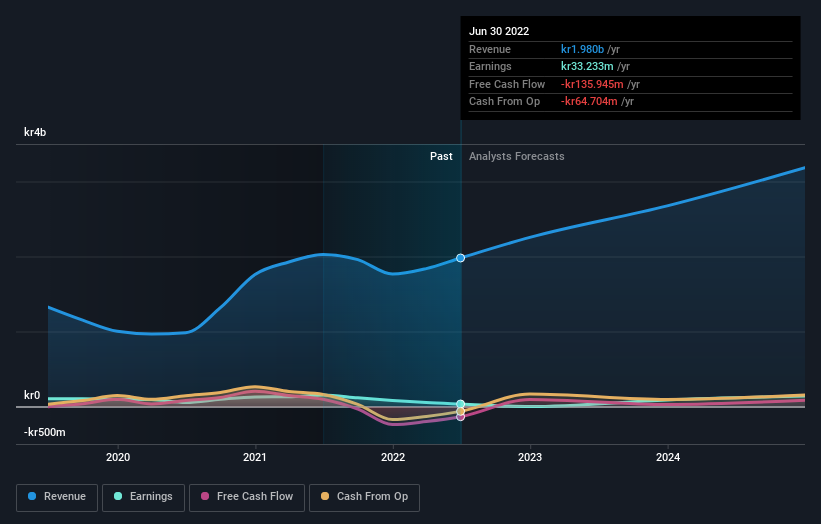
Task: Toggle the Earnings legend series
Action: pyautogui.click(x=143, y=497)
